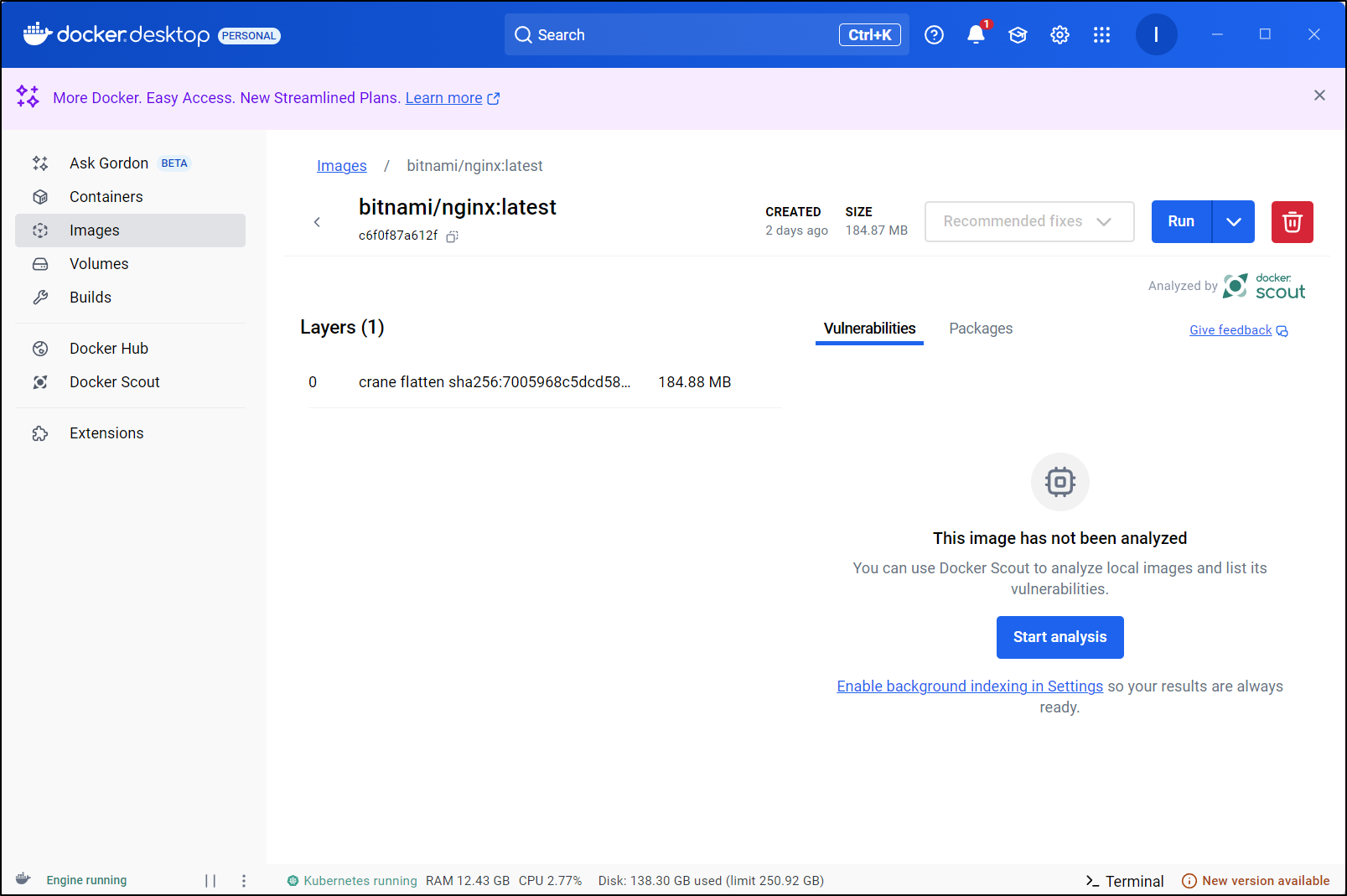The width and height of the screenshot is (1347, 896).
Task: Open notifications bell icon
Action: coord(976,34)
